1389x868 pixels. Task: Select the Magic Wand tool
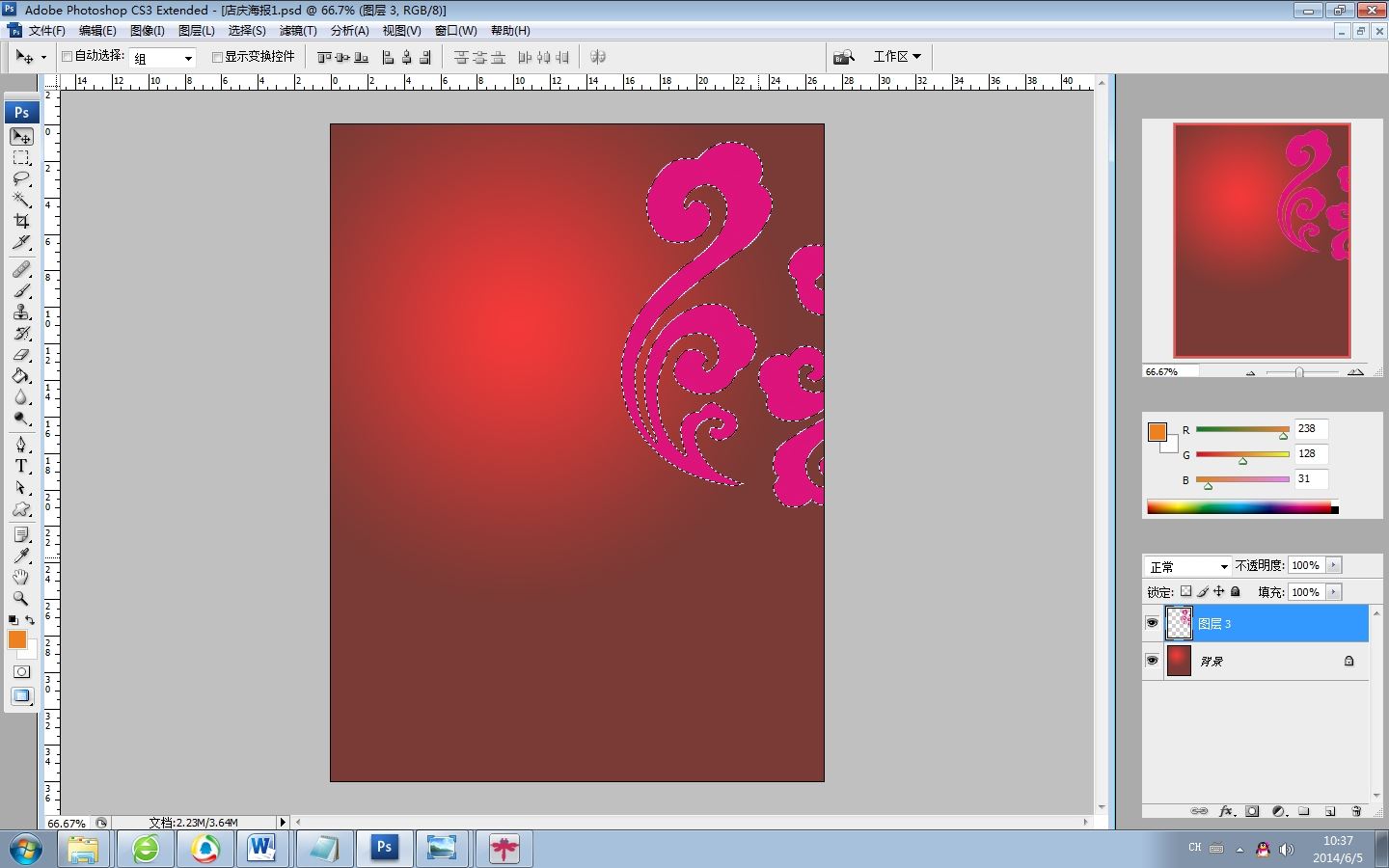pos(21,200)
